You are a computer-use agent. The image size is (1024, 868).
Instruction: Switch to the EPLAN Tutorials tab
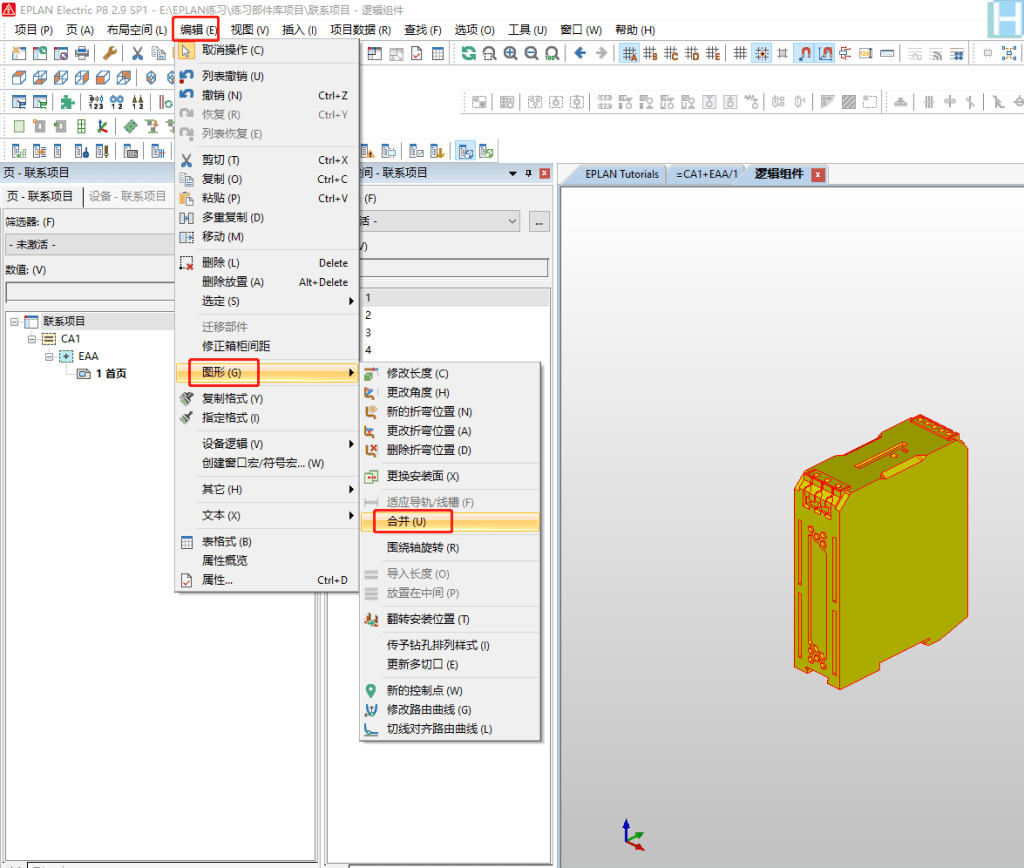click(x=621, y=174)
